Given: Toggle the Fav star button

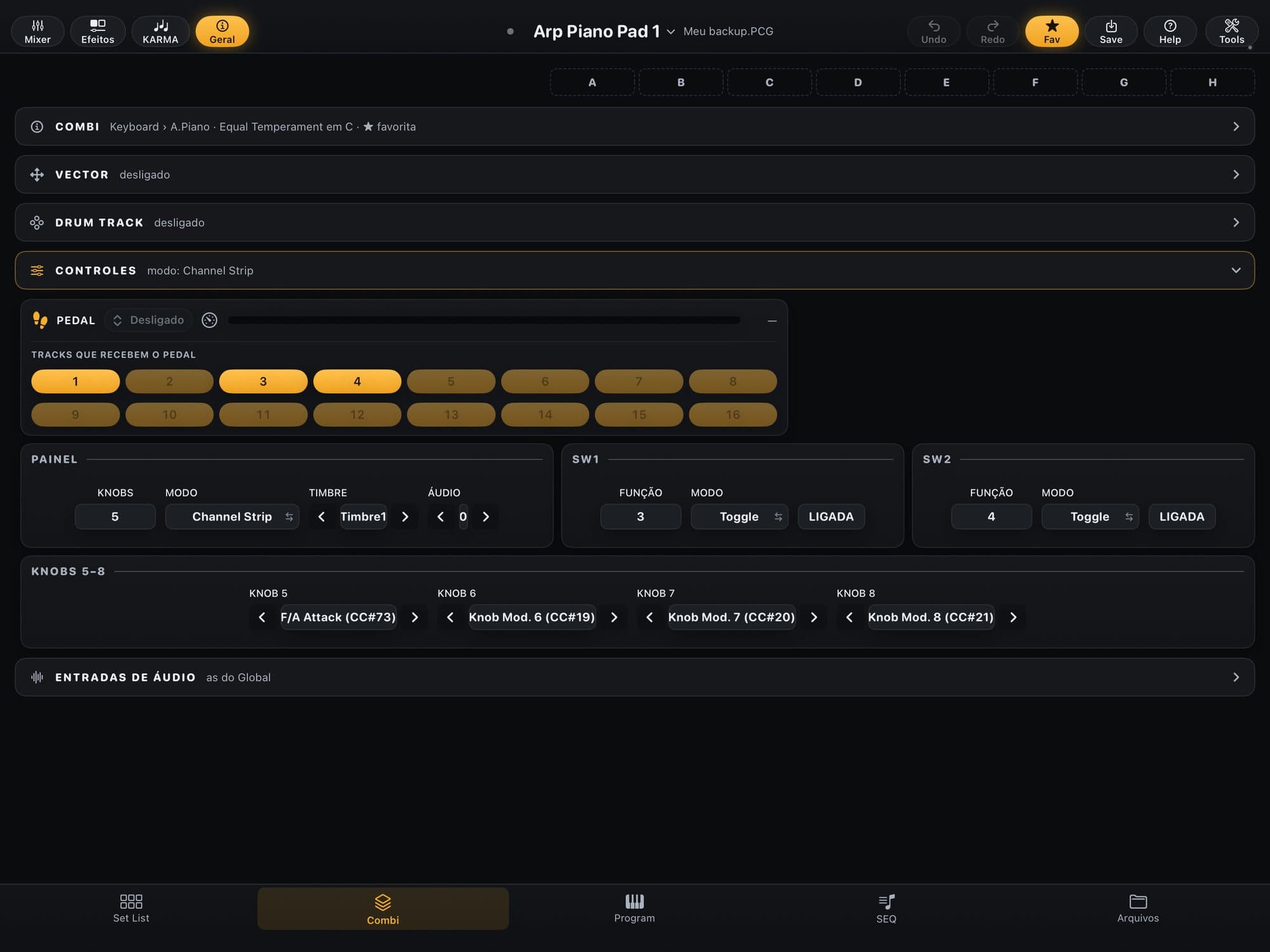Looking at the screenshot, I should point(1052,31).
